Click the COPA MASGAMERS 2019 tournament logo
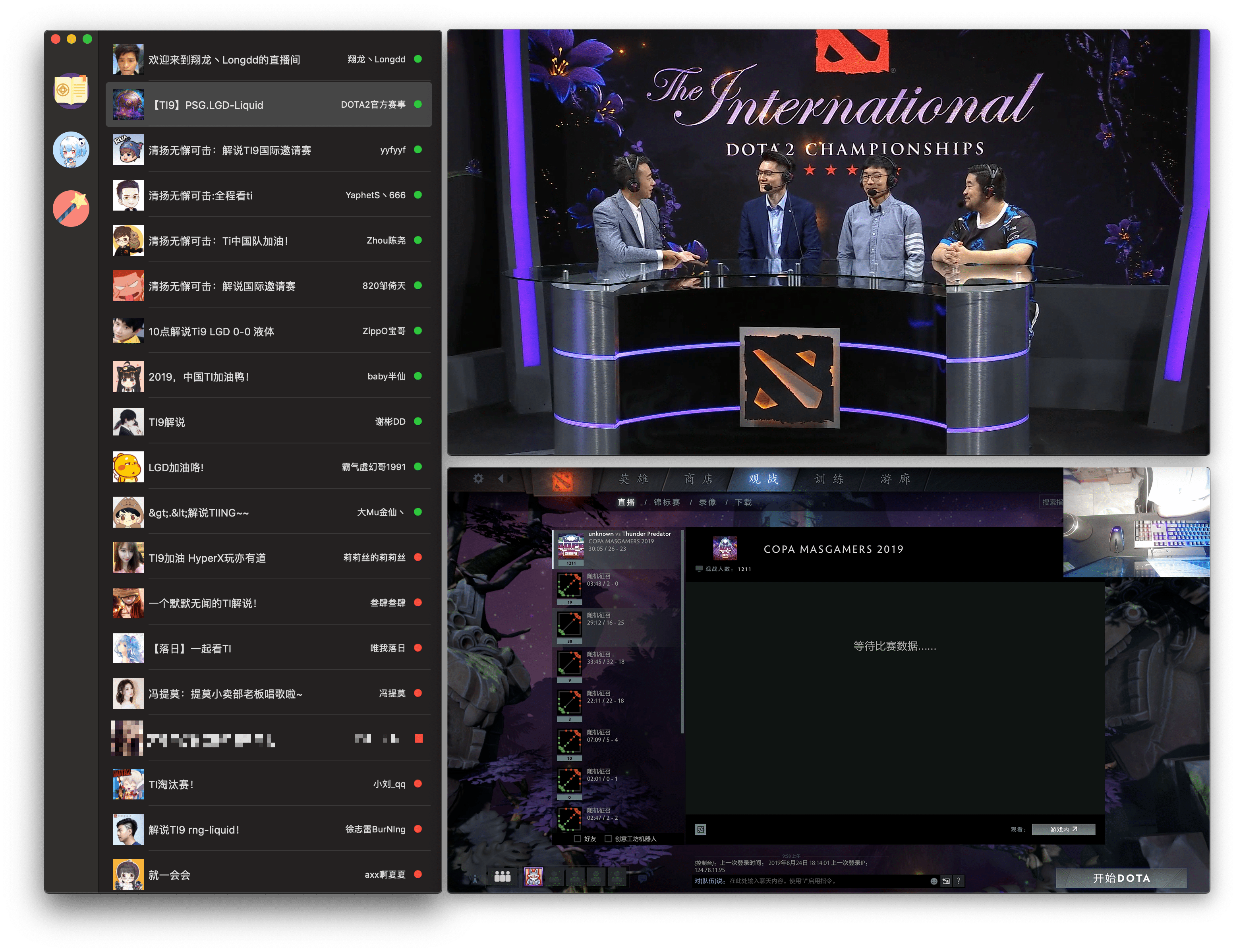1237x952 pixels. 725,548
